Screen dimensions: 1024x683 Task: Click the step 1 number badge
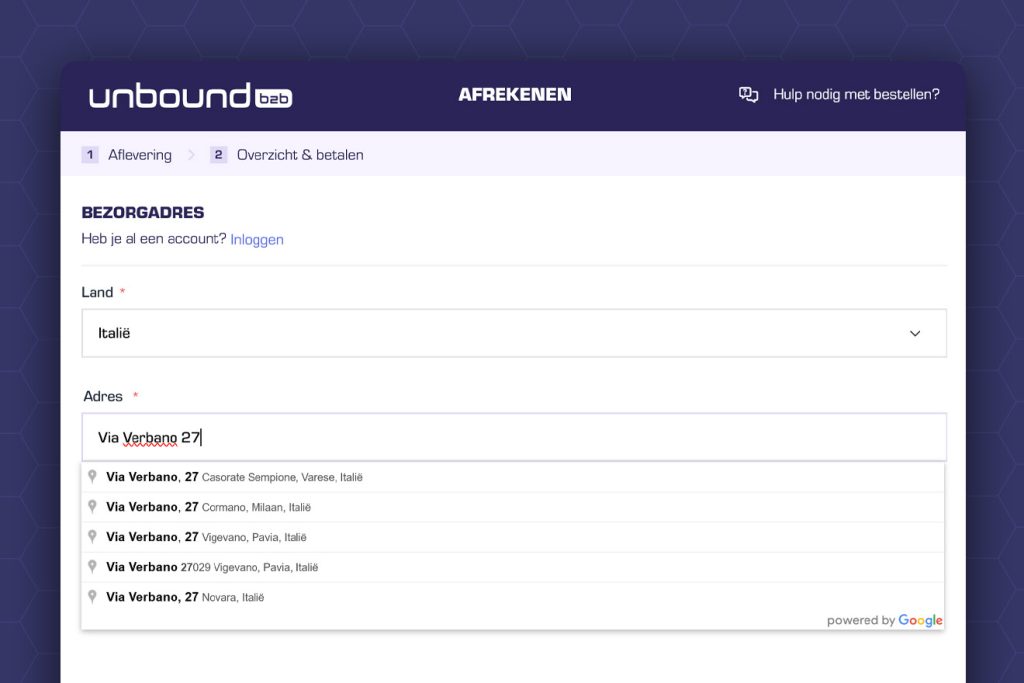coord(90,155)
